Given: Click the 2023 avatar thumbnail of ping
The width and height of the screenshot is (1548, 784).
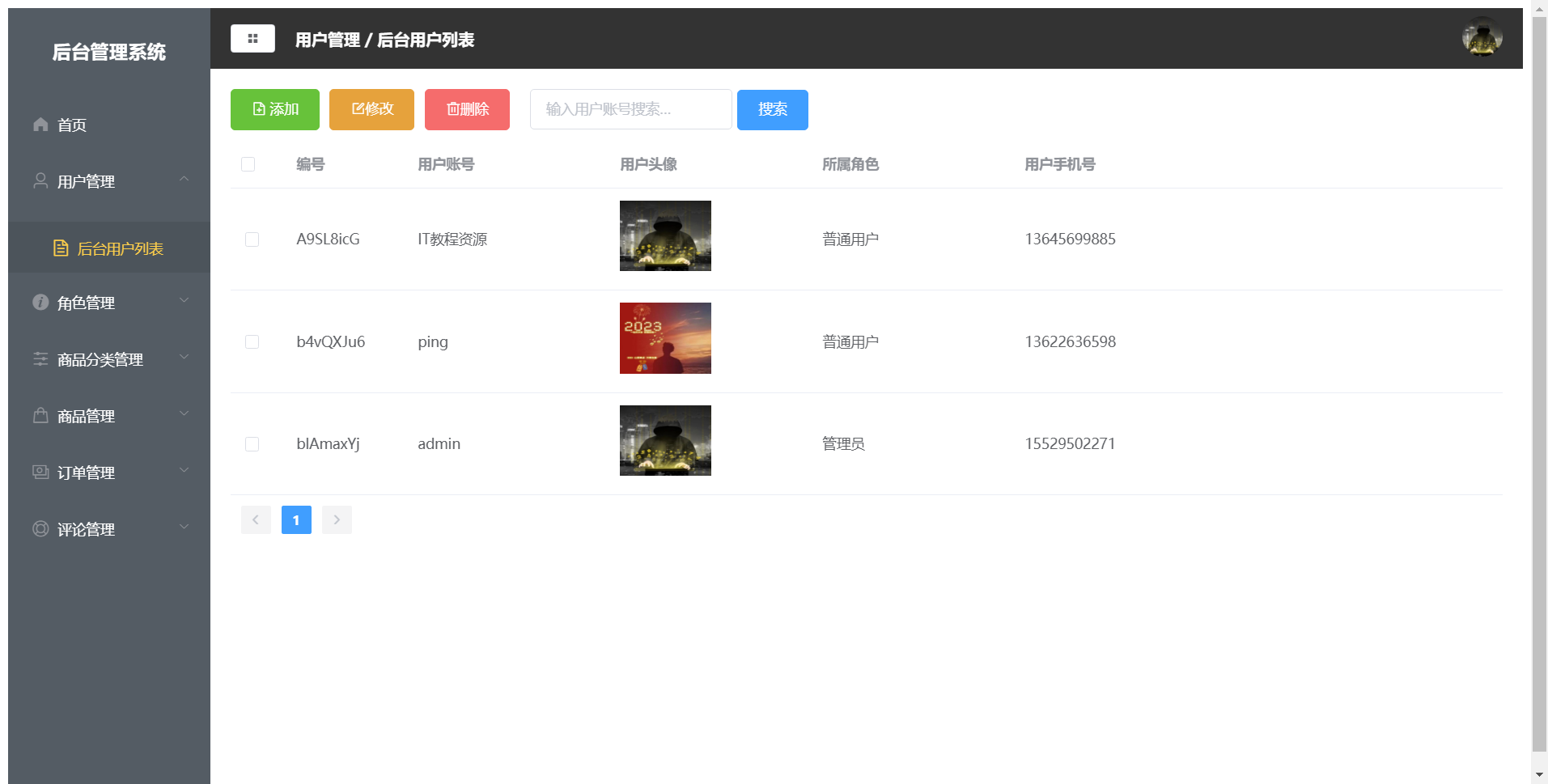Looking at the screenshot, I should 665,338.
